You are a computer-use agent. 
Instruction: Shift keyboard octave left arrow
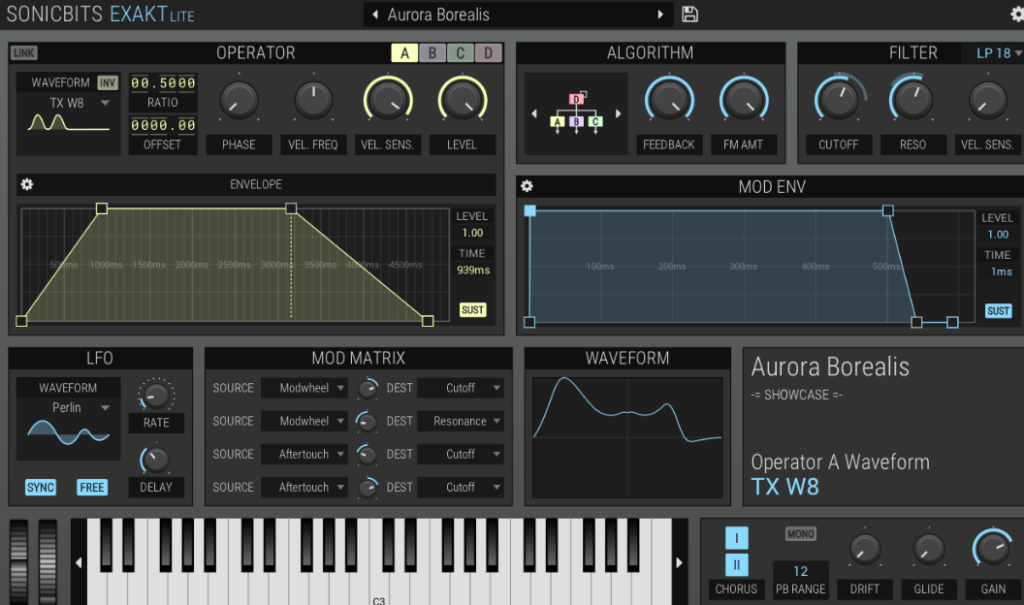click(78, 563)
